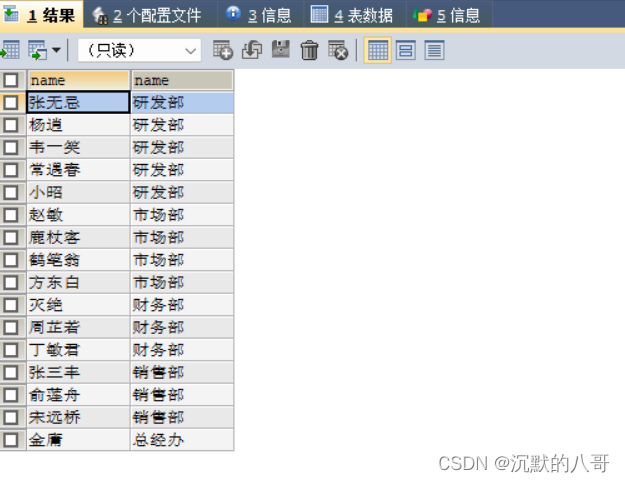
Task: Check the row checkbox for 鹿杖客
Action: pos(11,238)
